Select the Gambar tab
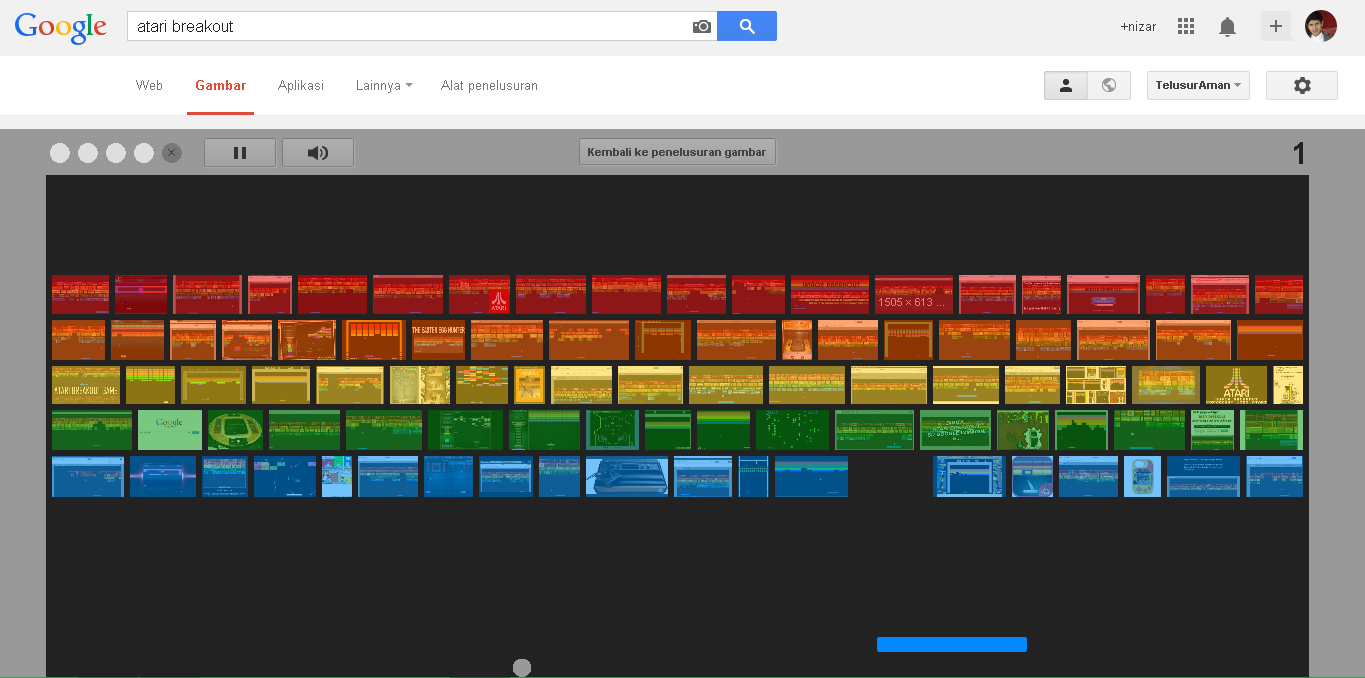This screenshot has width=1365, height=678. [221, 86]
